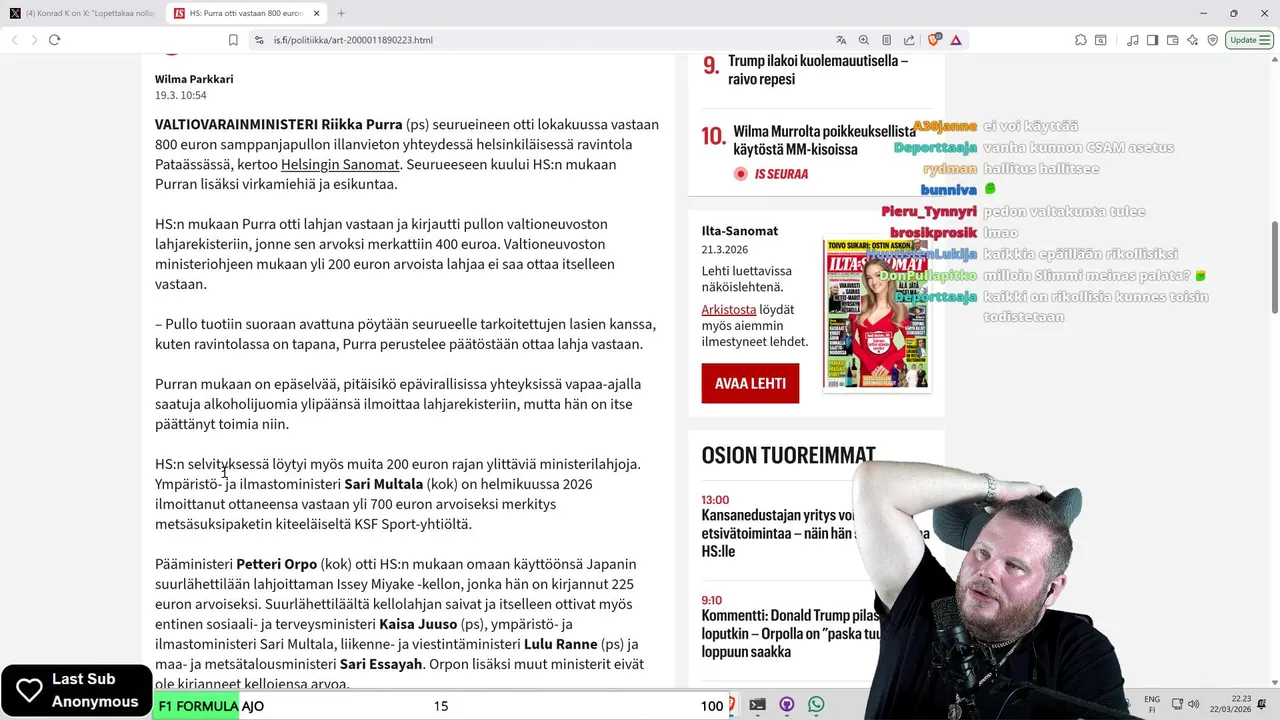Open the network status tray icon
Viewport: 1280px width, 720px height.
point(1177,705)
